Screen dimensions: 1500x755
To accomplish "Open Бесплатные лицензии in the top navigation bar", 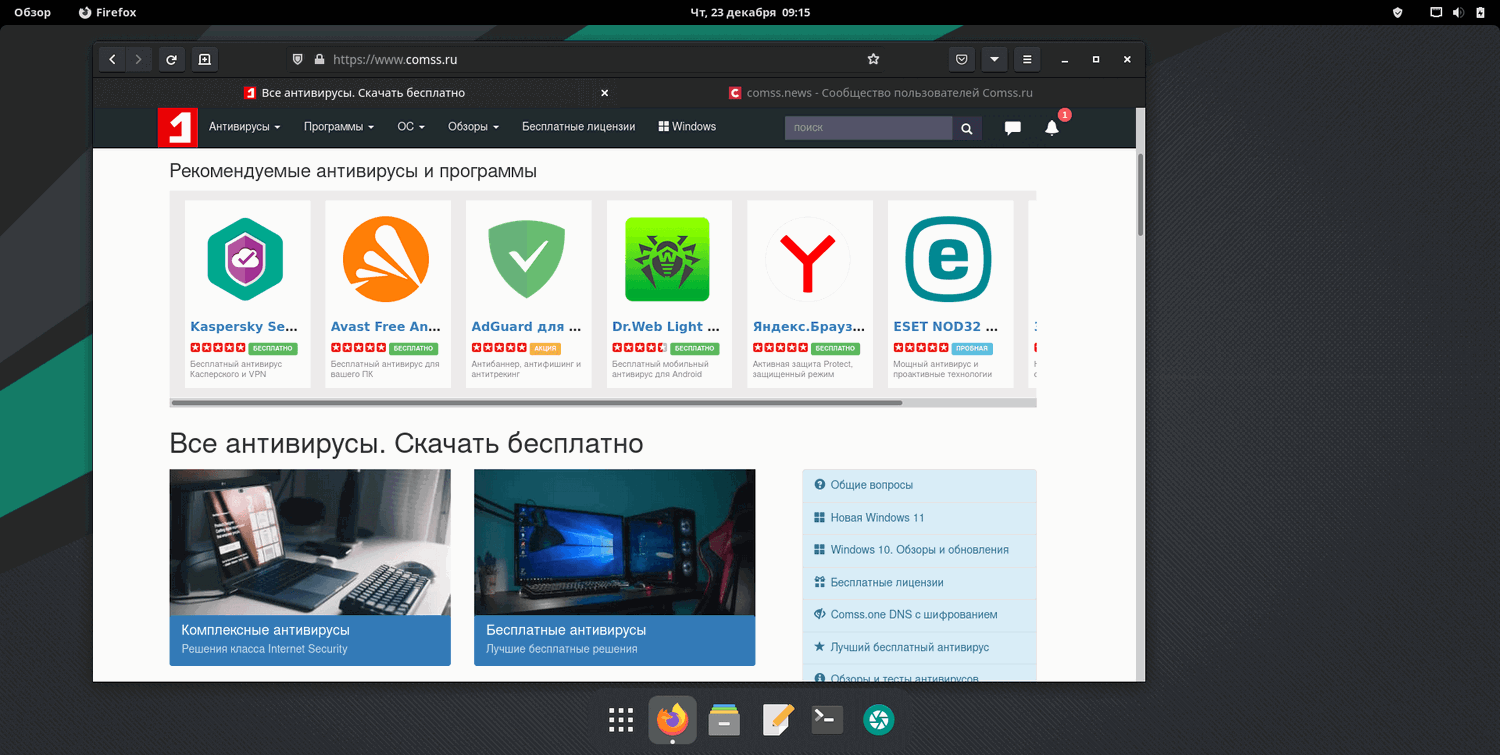I will coord(578,127).
